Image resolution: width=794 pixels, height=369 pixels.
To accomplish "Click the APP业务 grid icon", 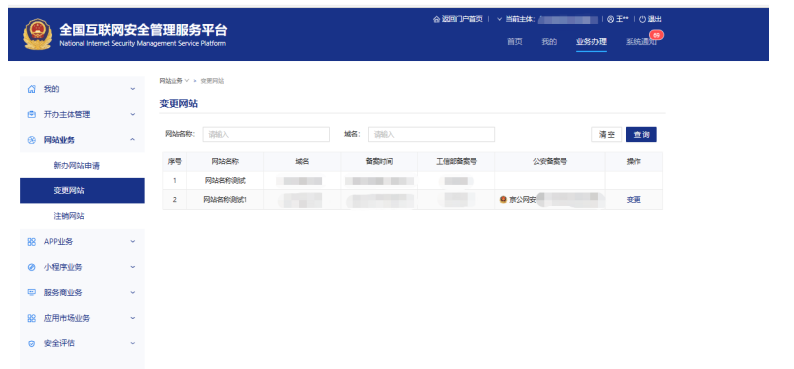I will tap(31, 242).
